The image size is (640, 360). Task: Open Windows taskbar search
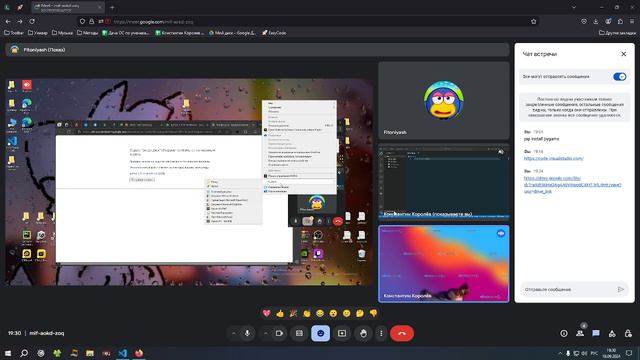(24, 353)
